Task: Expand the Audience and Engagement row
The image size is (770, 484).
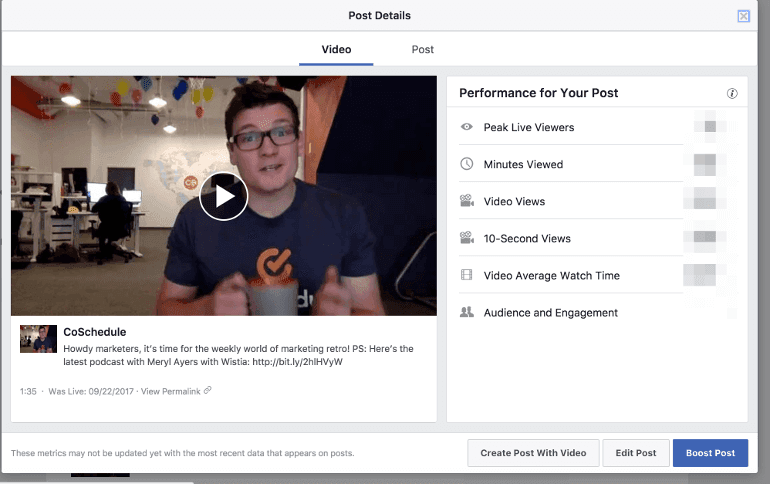Action: coord(550,312)
